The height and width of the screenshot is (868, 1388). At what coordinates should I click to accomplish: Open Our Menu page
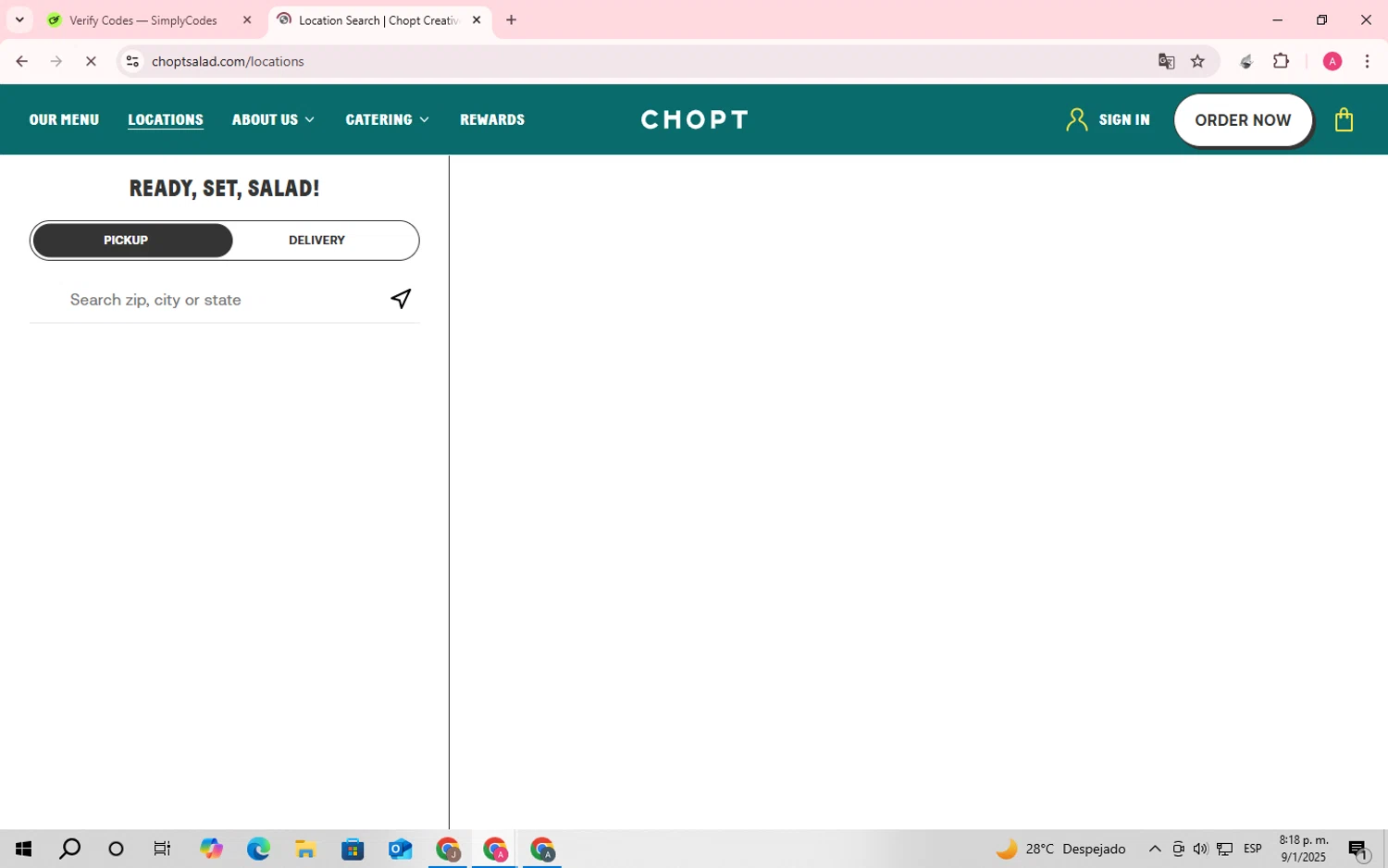coord(64,119)
